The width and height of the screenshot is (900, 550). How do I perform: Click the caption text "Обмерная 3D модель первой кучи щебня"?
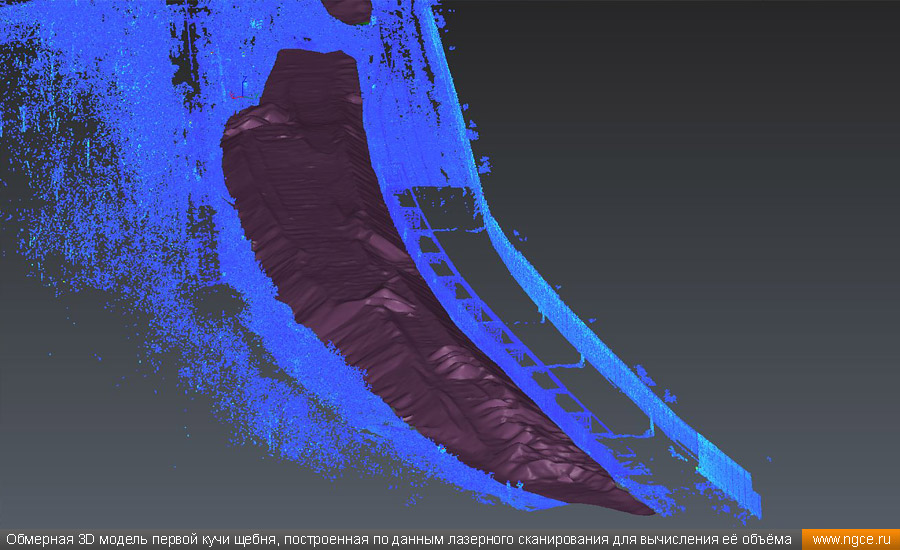pyautogui.click(x=142, y=540)
